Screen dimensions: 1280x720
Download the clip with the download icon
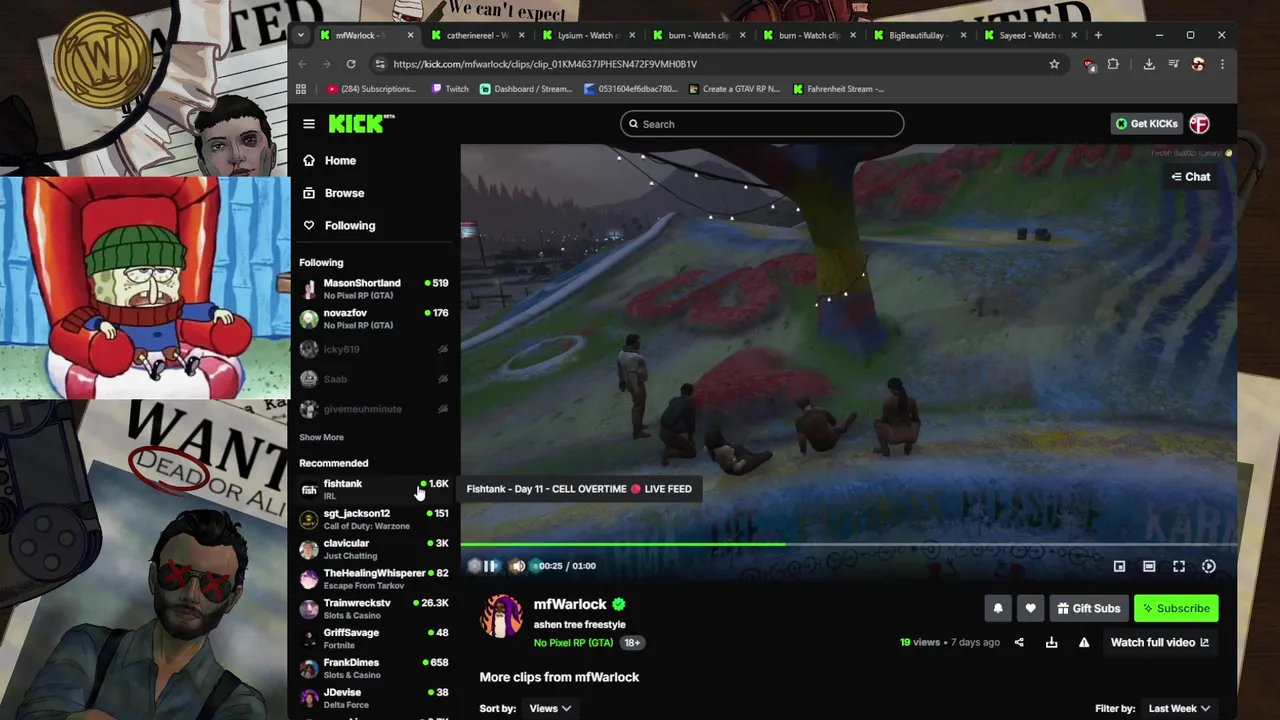click(1051, 642)
